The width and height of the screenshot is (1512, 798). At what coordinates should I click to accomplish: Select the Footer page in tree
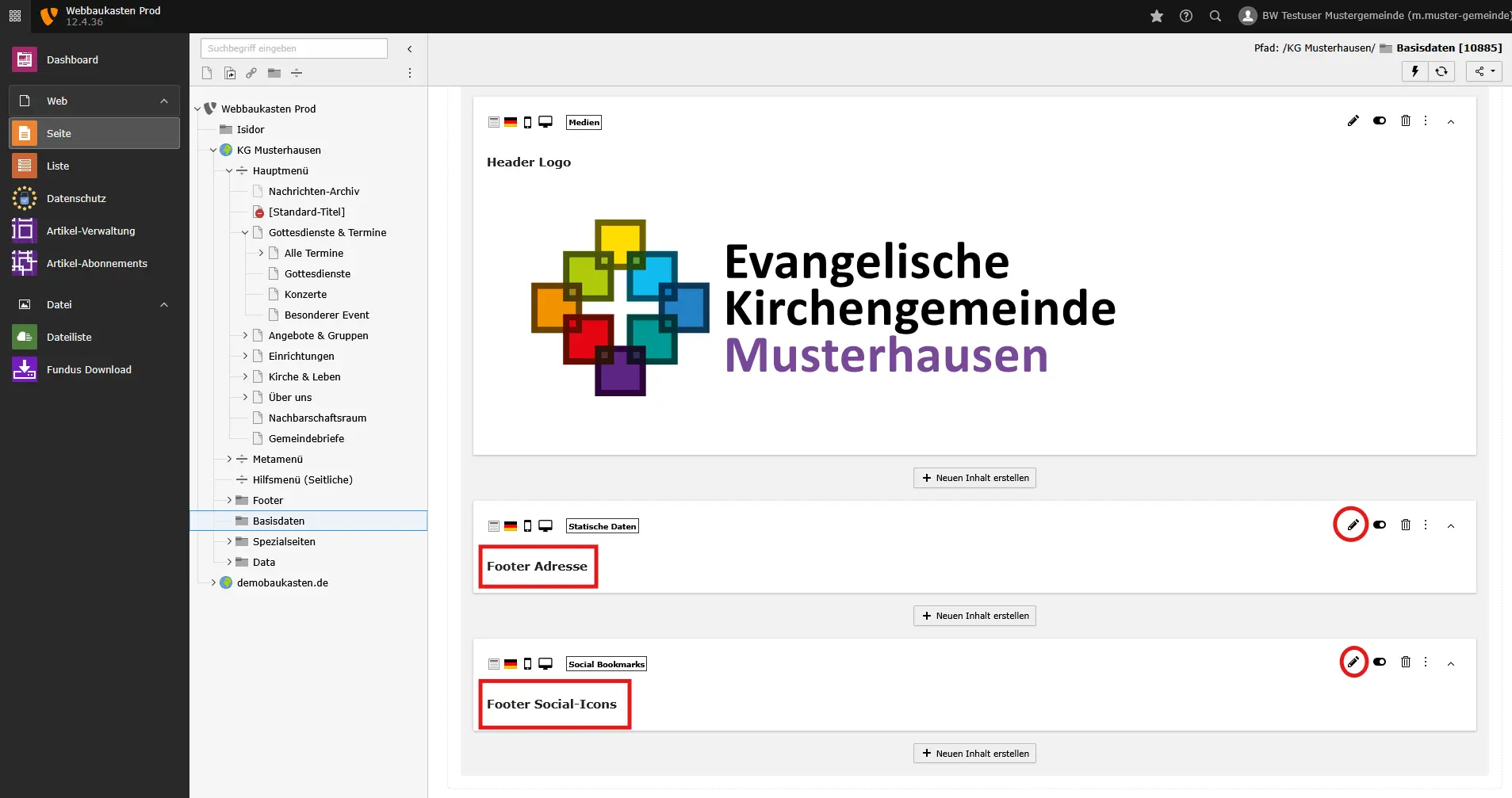(268, 500)
